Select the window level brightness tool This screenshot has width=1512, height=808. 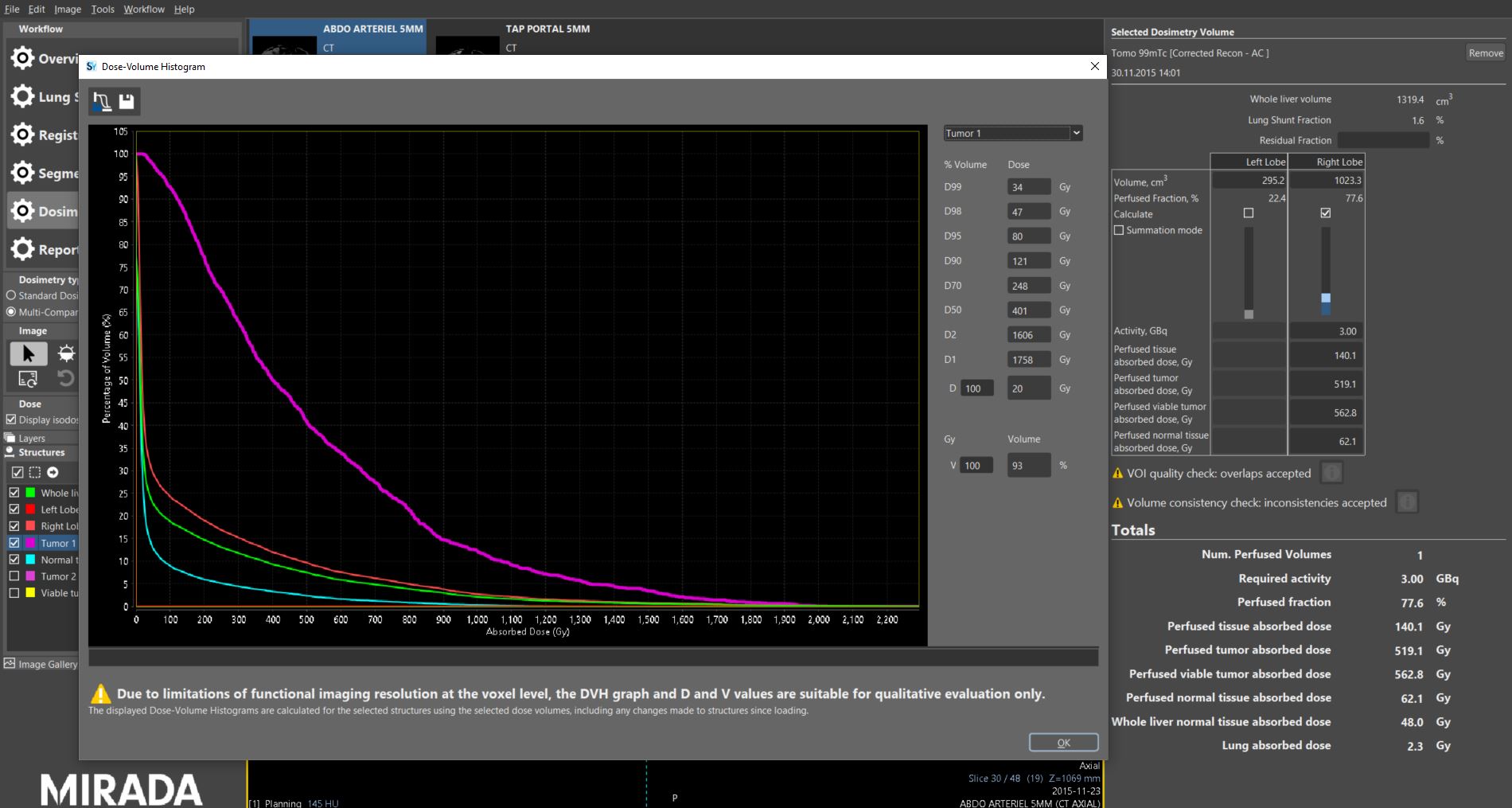66,353
